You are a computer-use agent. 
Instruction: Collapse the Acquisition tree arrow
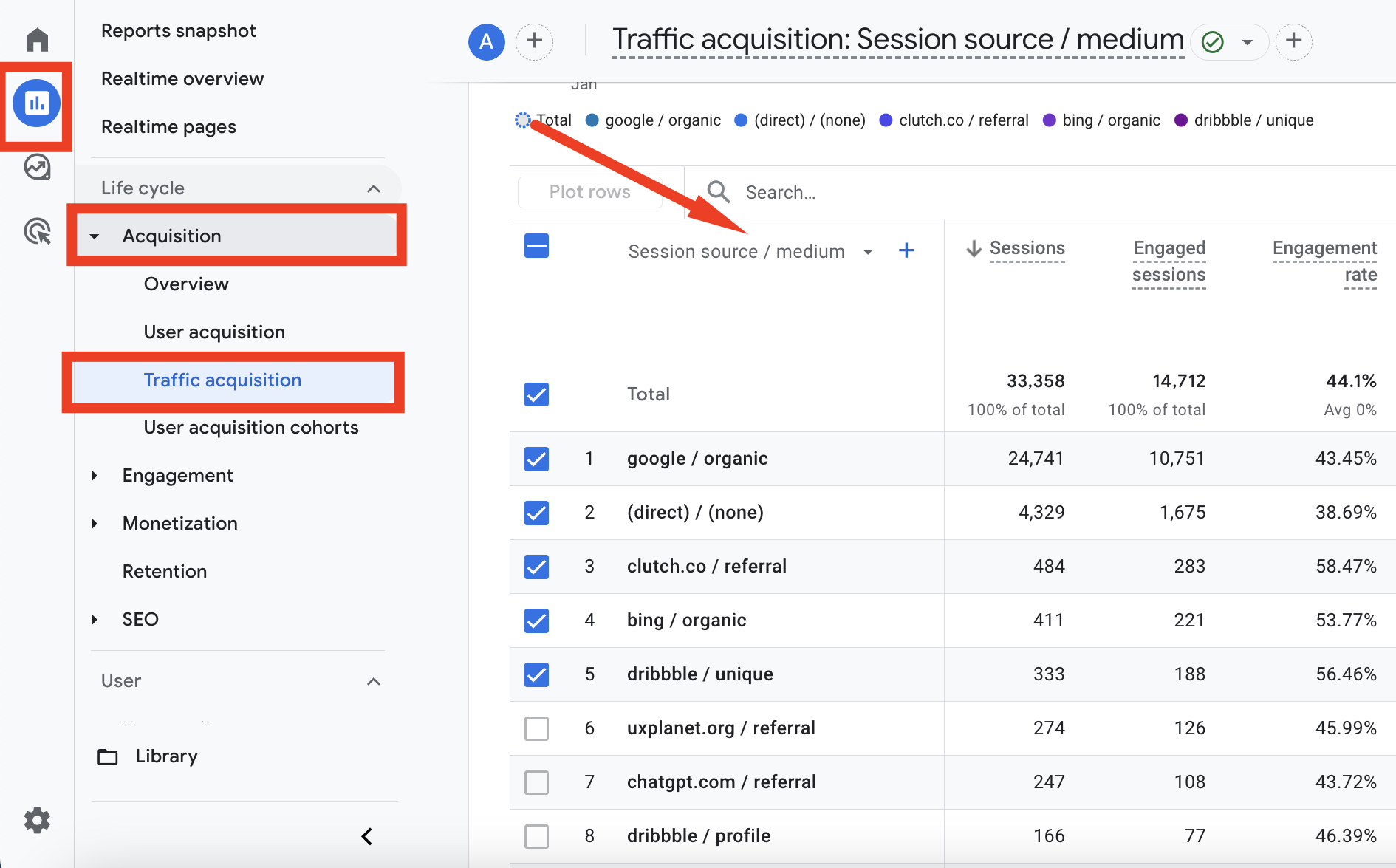tap(95, 236)
